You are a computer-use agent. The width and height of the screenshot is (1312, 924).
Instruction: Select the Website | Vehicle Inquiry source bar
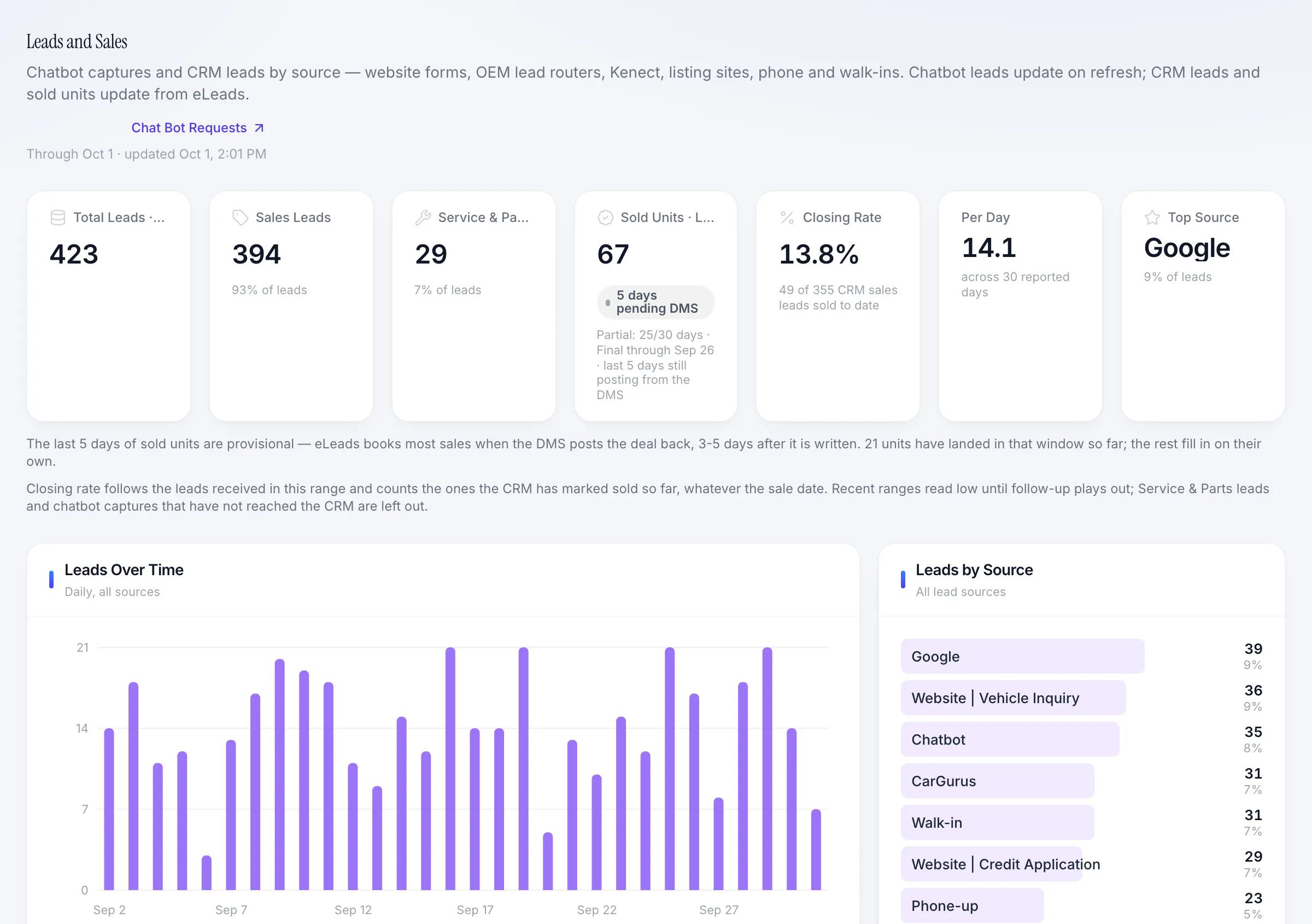click(x=1013, y=698)
